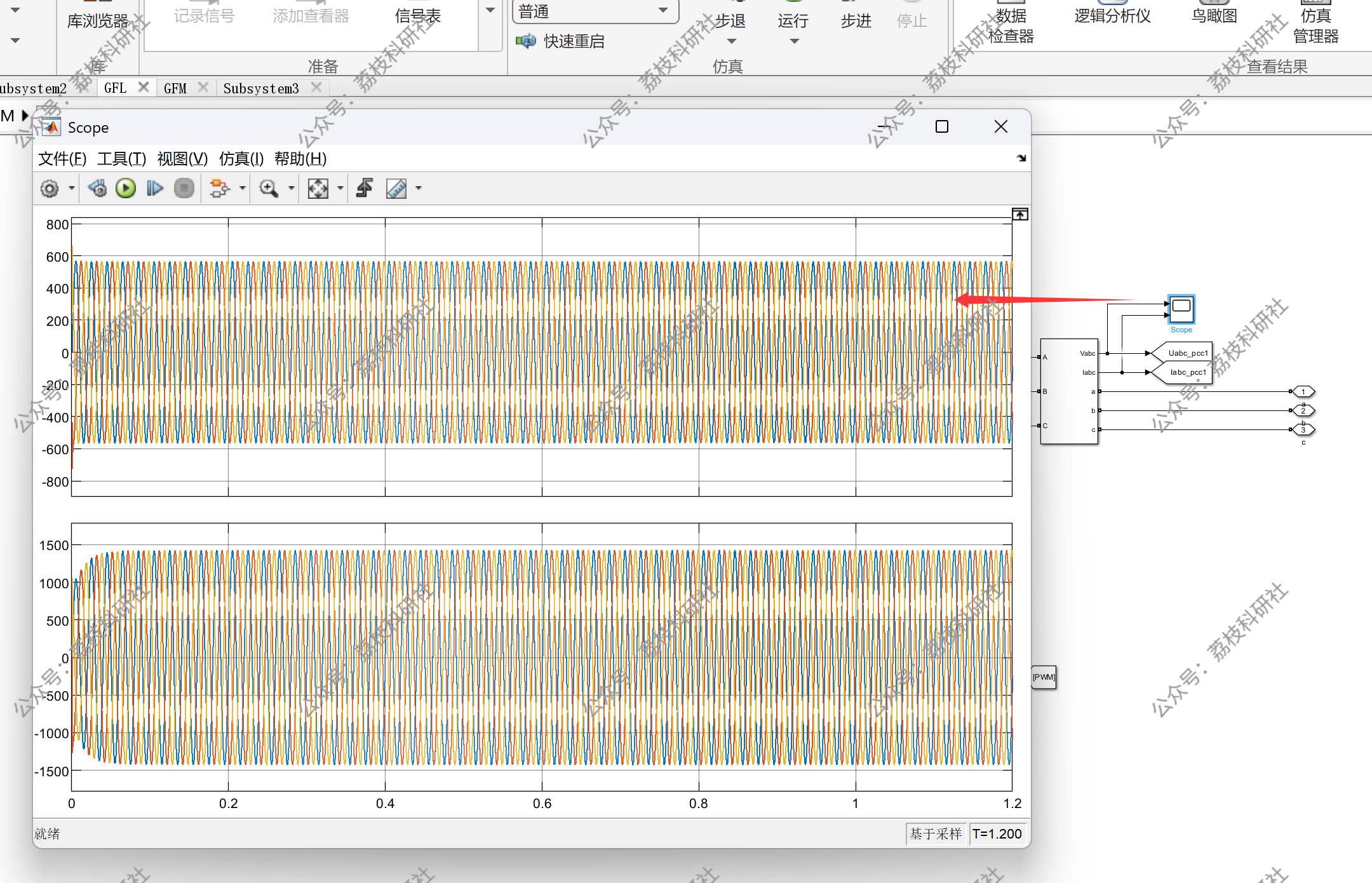Expand the configuration properties dropdown arrow
Screen dimensions: 1372x883
pos(71,188)
